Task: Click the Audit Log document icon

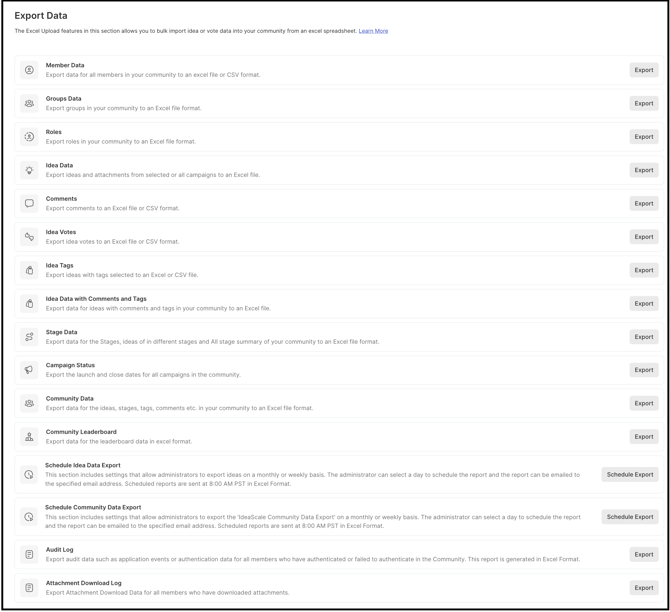Action: [29, 554]
